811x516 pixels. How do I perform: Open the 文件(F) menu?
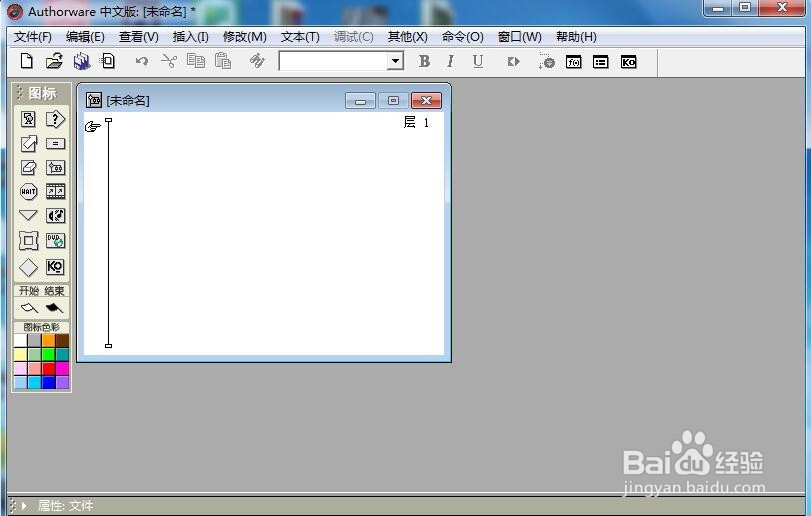coord(33,37)
